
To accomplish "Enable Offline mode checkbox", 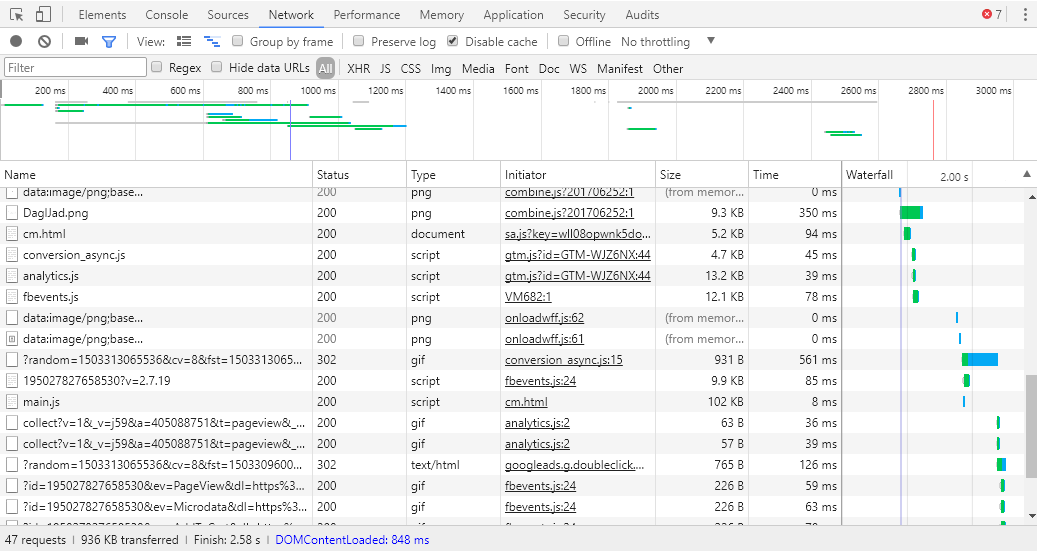I will 563,41.
